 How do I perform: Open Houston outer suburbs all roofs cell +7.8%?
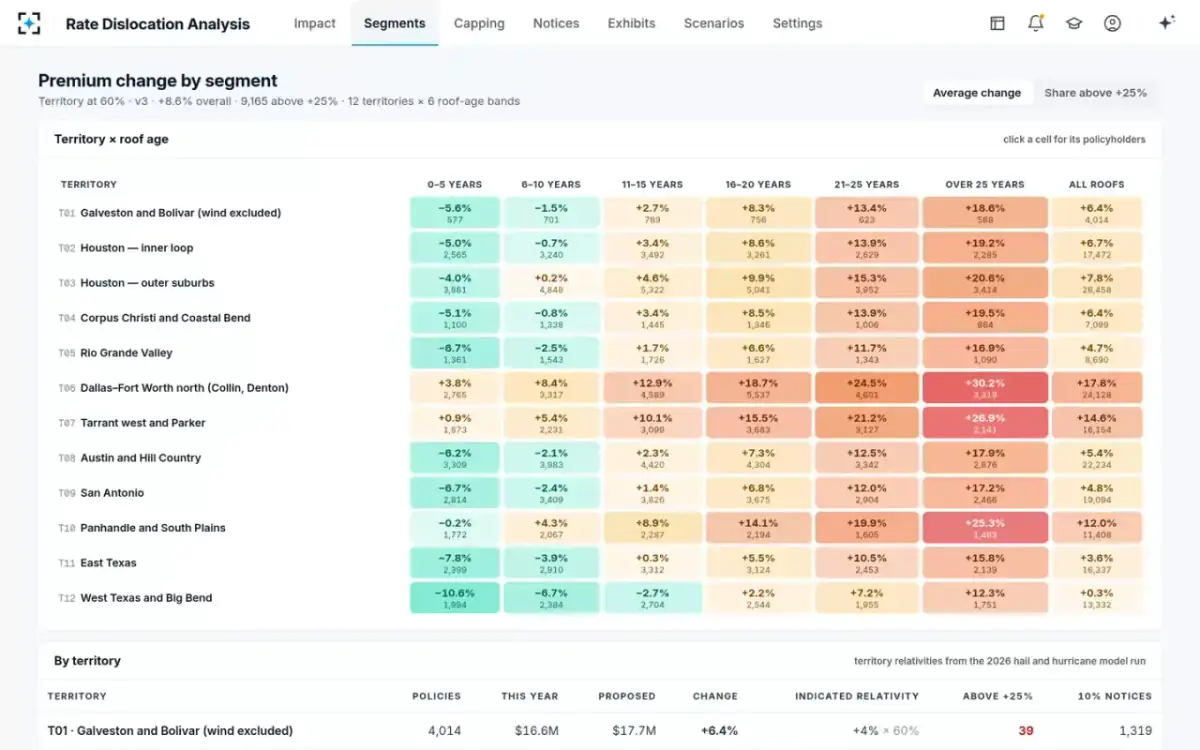[x=1097, y=283]
